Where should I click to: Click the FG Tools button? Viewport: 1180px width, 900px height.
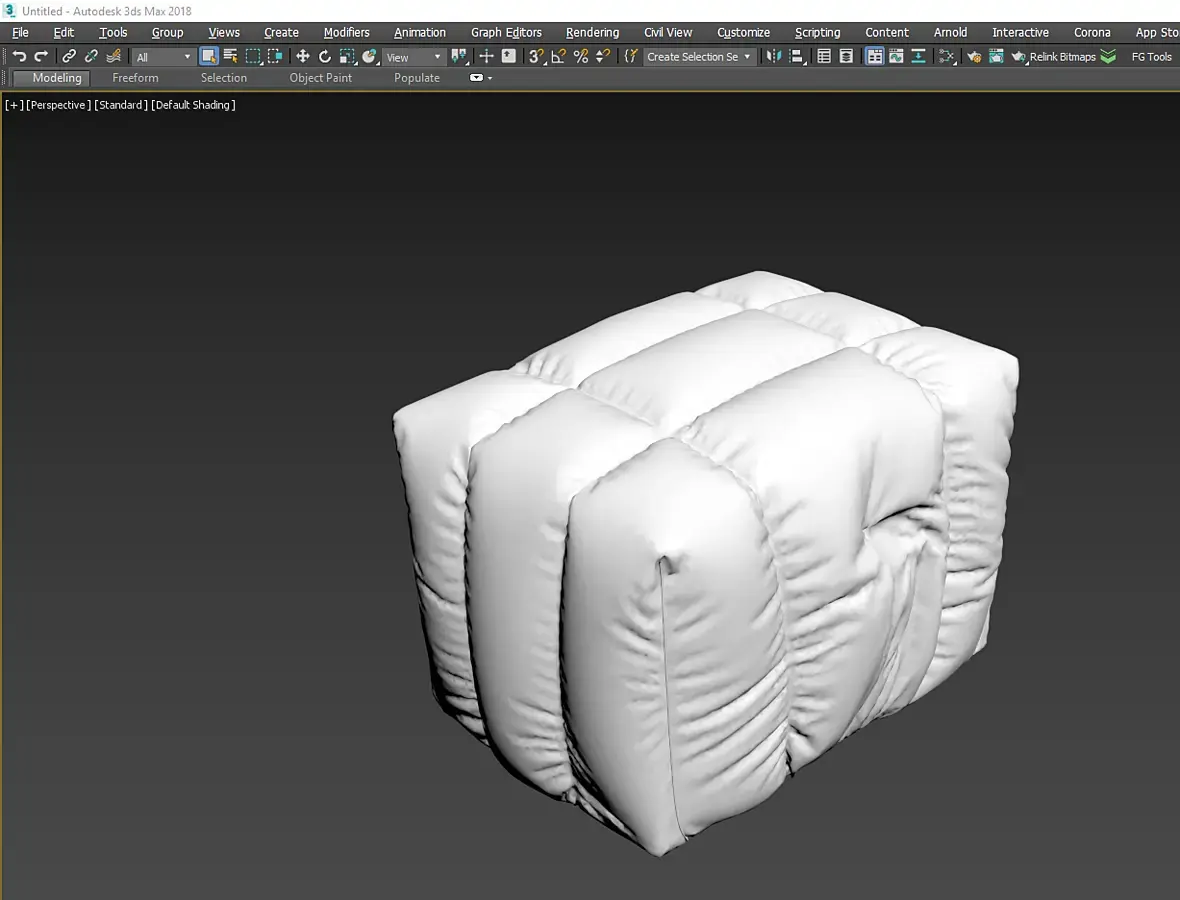point(1151,57)
